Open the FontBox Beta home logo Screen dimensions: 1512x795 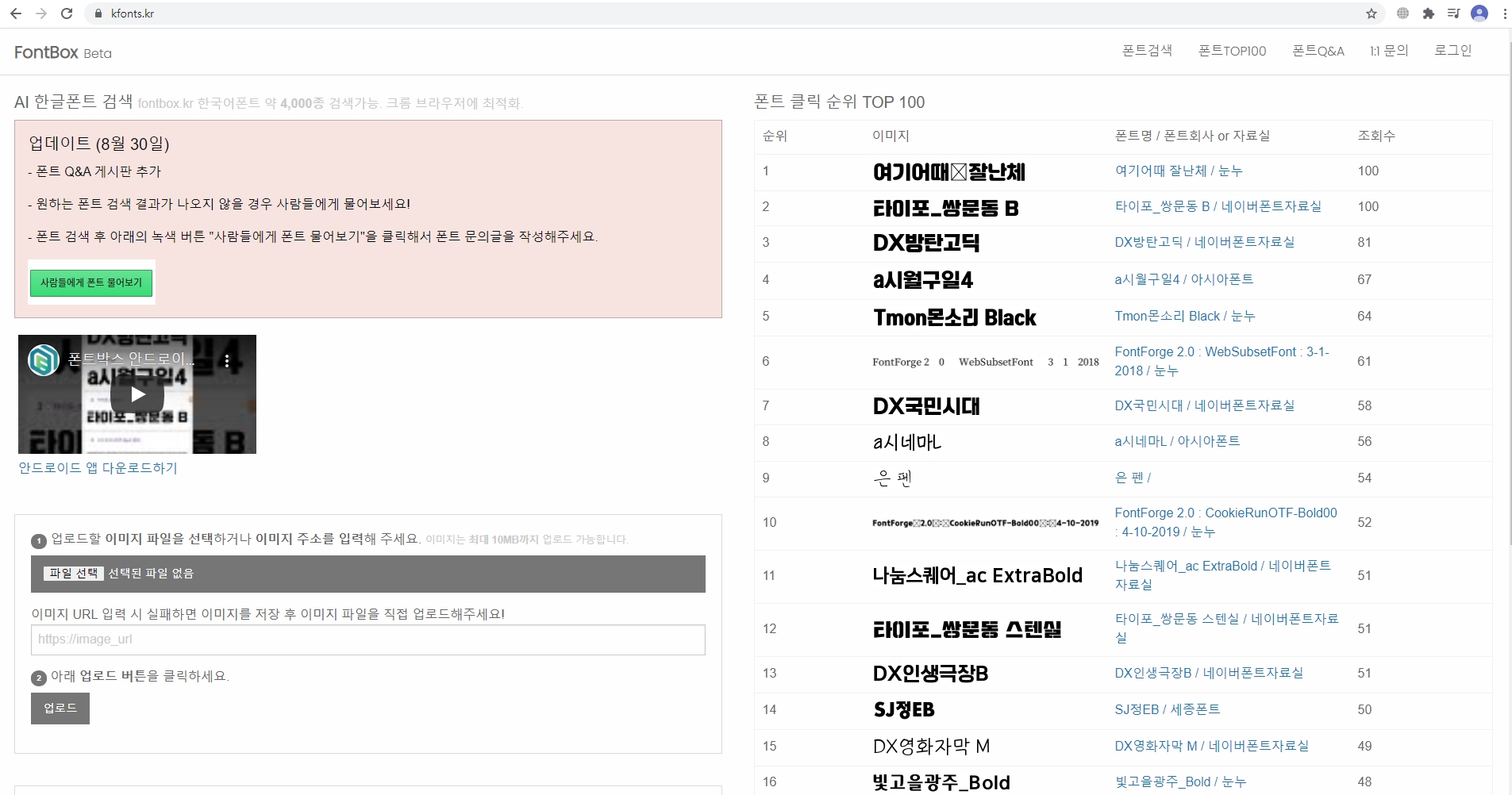pos(63,52)
